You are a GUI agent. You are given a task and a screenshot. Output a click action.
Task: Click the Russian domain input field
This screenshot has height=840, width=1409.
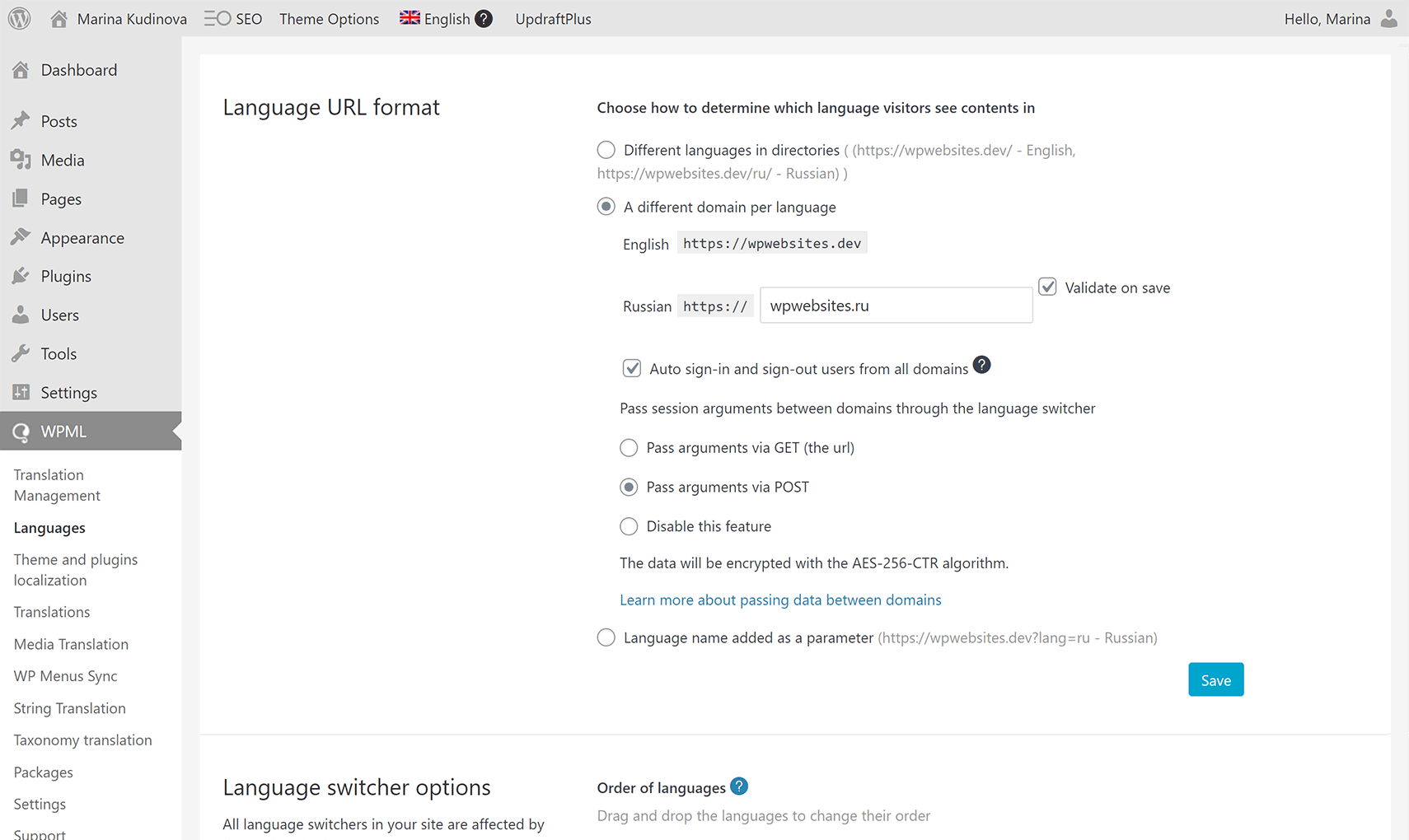(896, 306)
